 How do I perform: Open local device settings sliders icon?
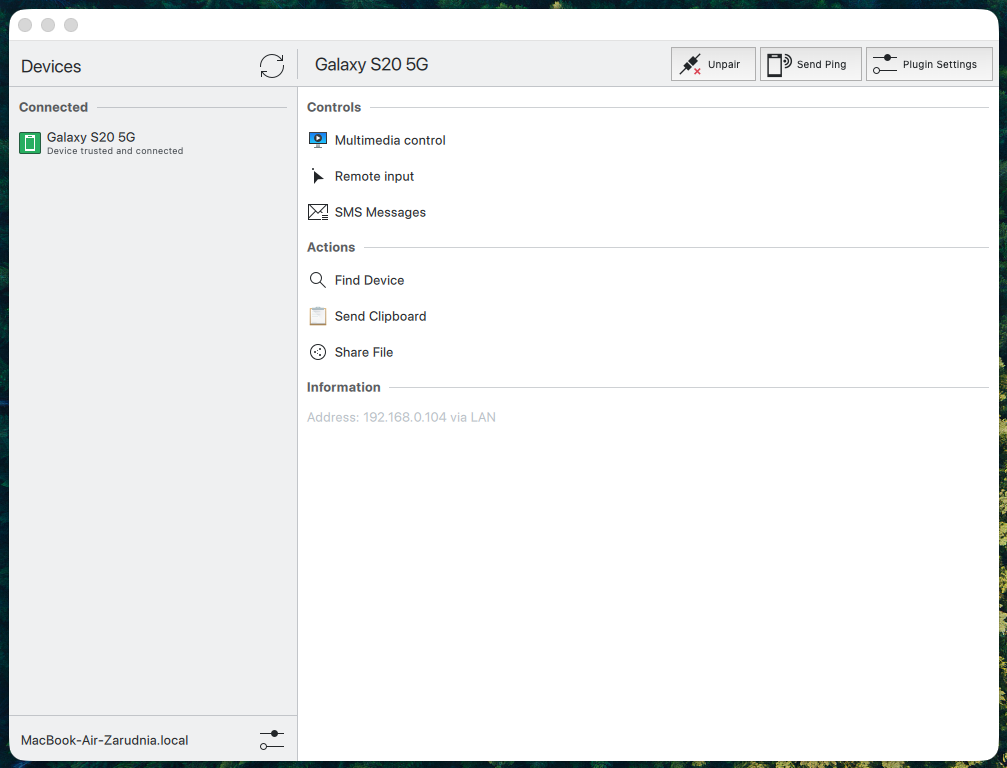point(272,740)
